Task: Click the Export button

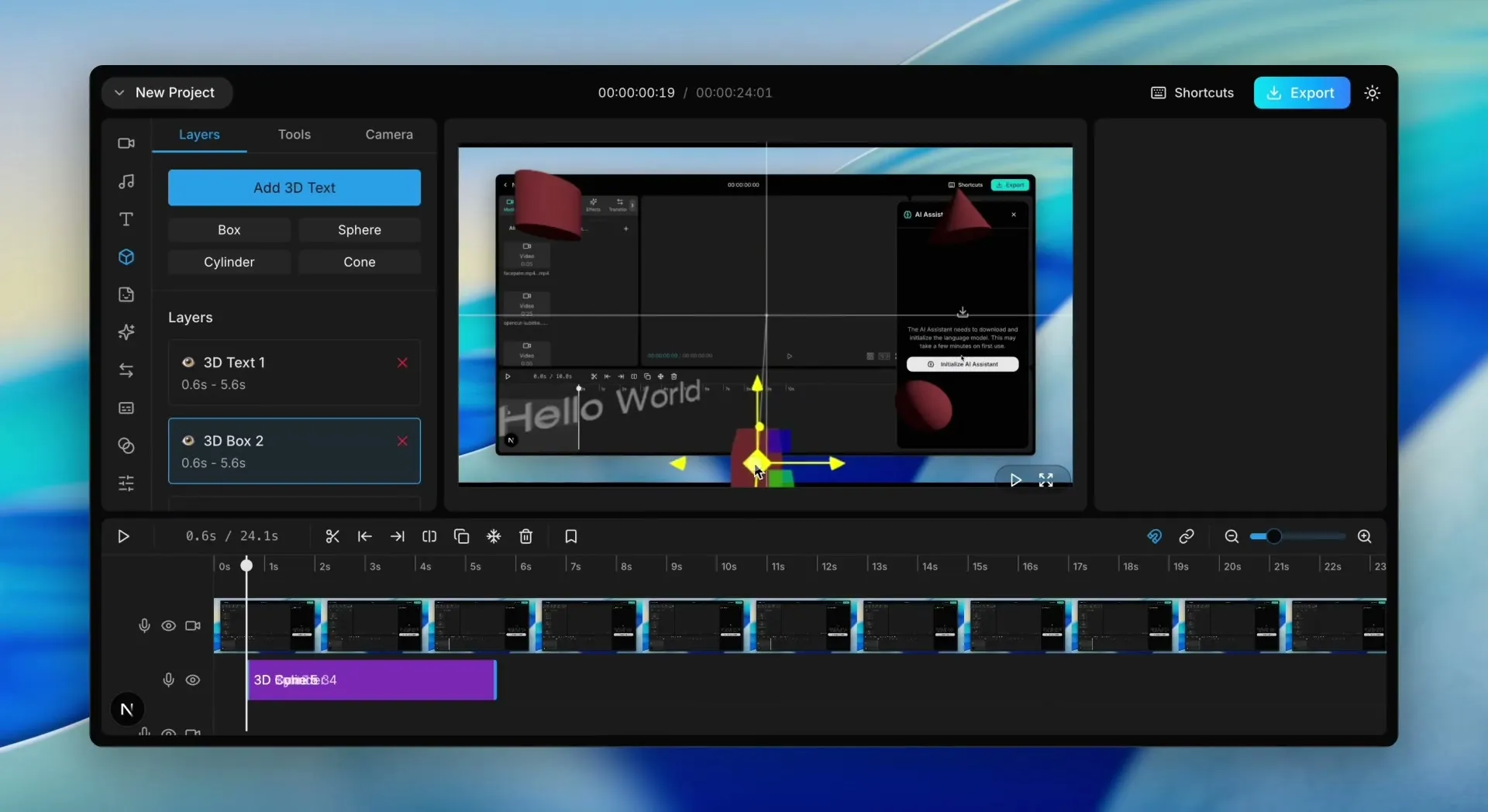Action: click(x=1302, y=93)
